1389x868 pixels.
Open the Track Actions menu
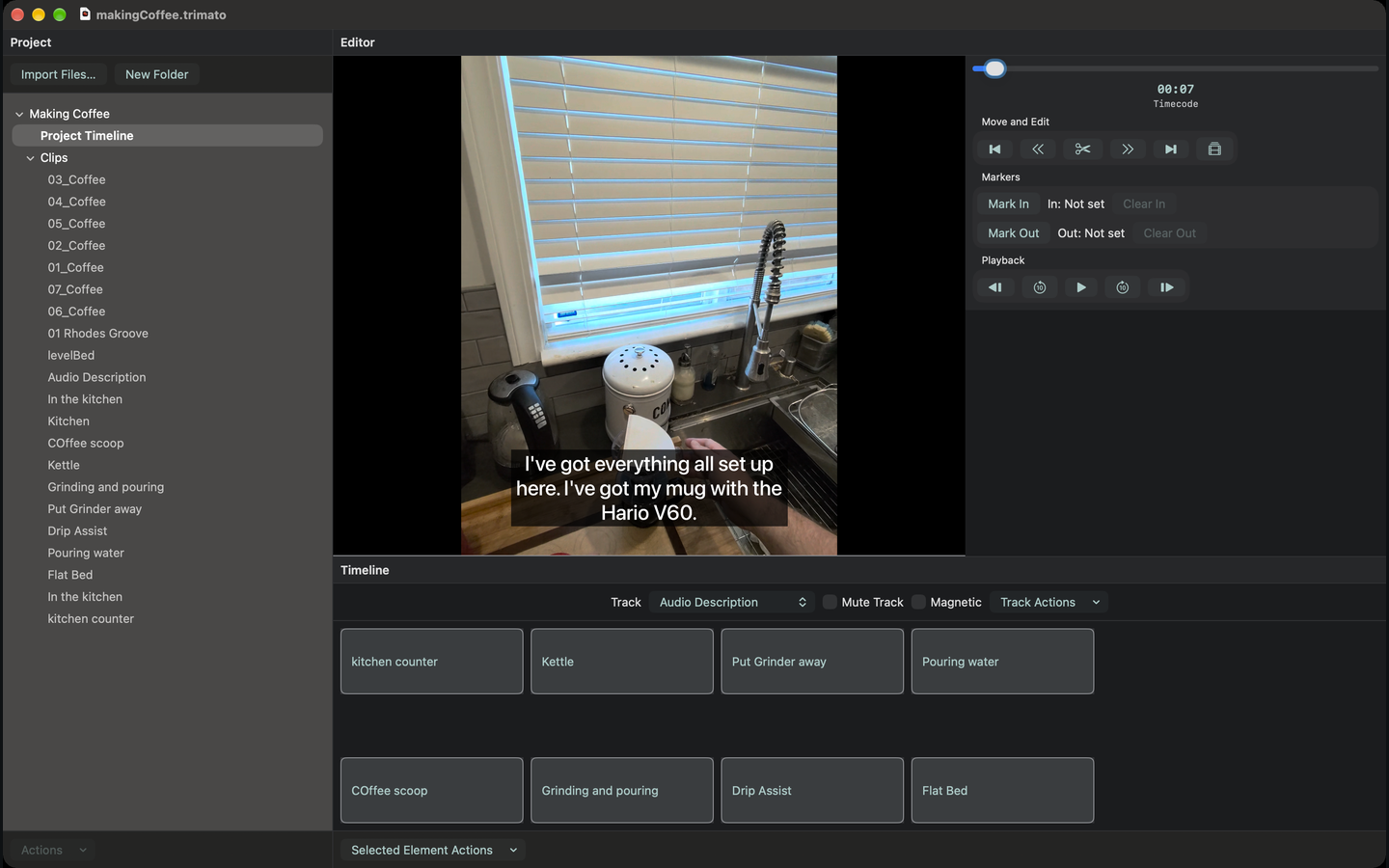point(1049,602)
